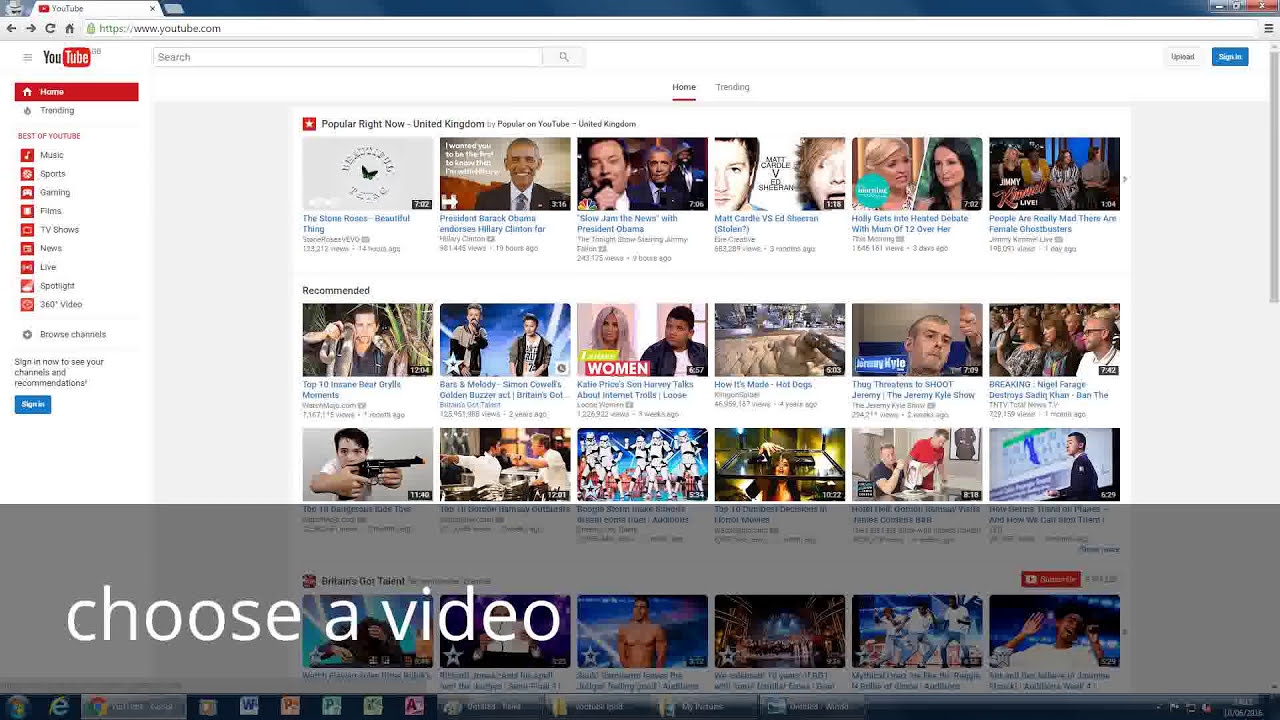Open Word from the taskbar
This screenshot has height=720, width=1280.
[249, 707]
